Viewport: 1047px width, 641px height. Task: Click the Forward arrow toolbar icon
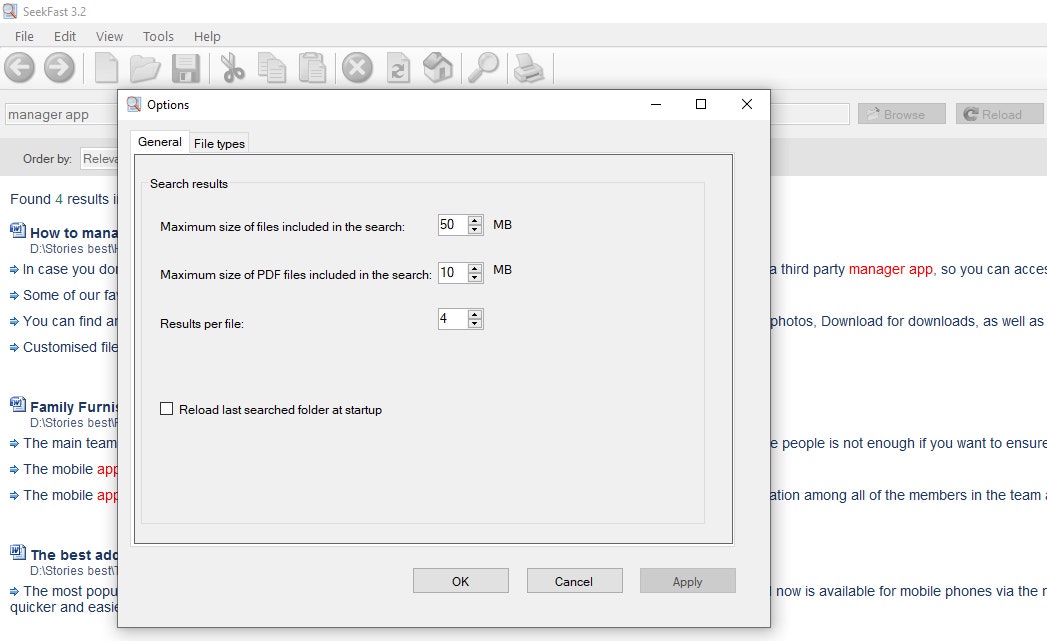[59, 67]
